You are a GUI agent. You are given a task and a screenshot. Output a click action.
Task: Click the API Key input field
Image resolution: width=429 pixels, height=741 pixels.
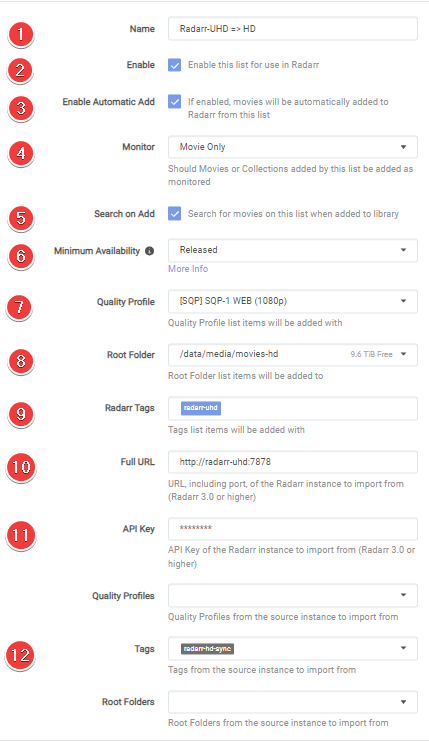coord(292,528)
